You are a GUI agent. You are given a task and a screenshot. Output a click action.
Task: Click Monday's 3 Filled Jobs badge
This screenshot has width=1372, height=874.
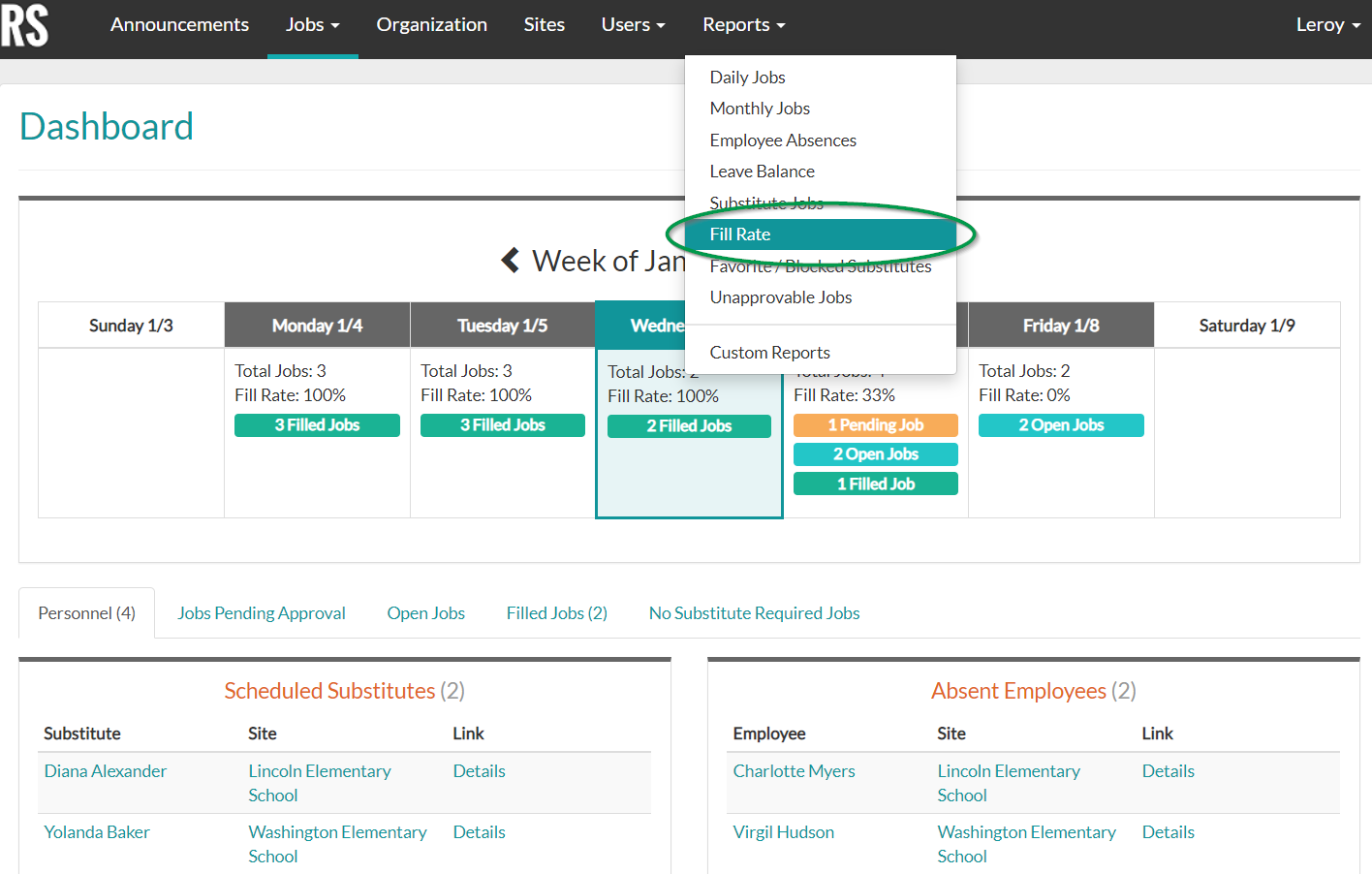pos(317,425)
